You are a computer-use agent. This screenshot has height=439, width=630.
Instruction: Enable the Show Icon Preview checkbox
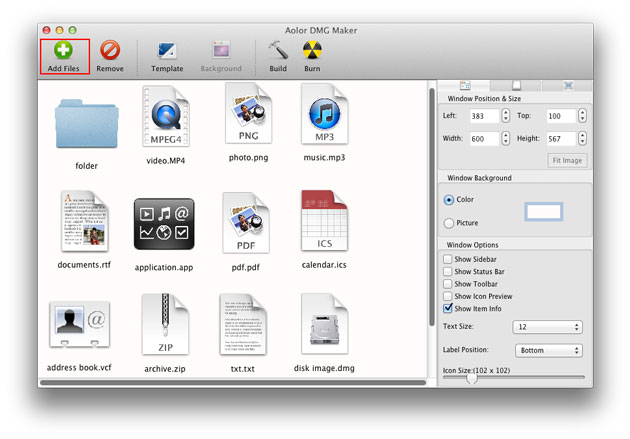tap(448, 296)
